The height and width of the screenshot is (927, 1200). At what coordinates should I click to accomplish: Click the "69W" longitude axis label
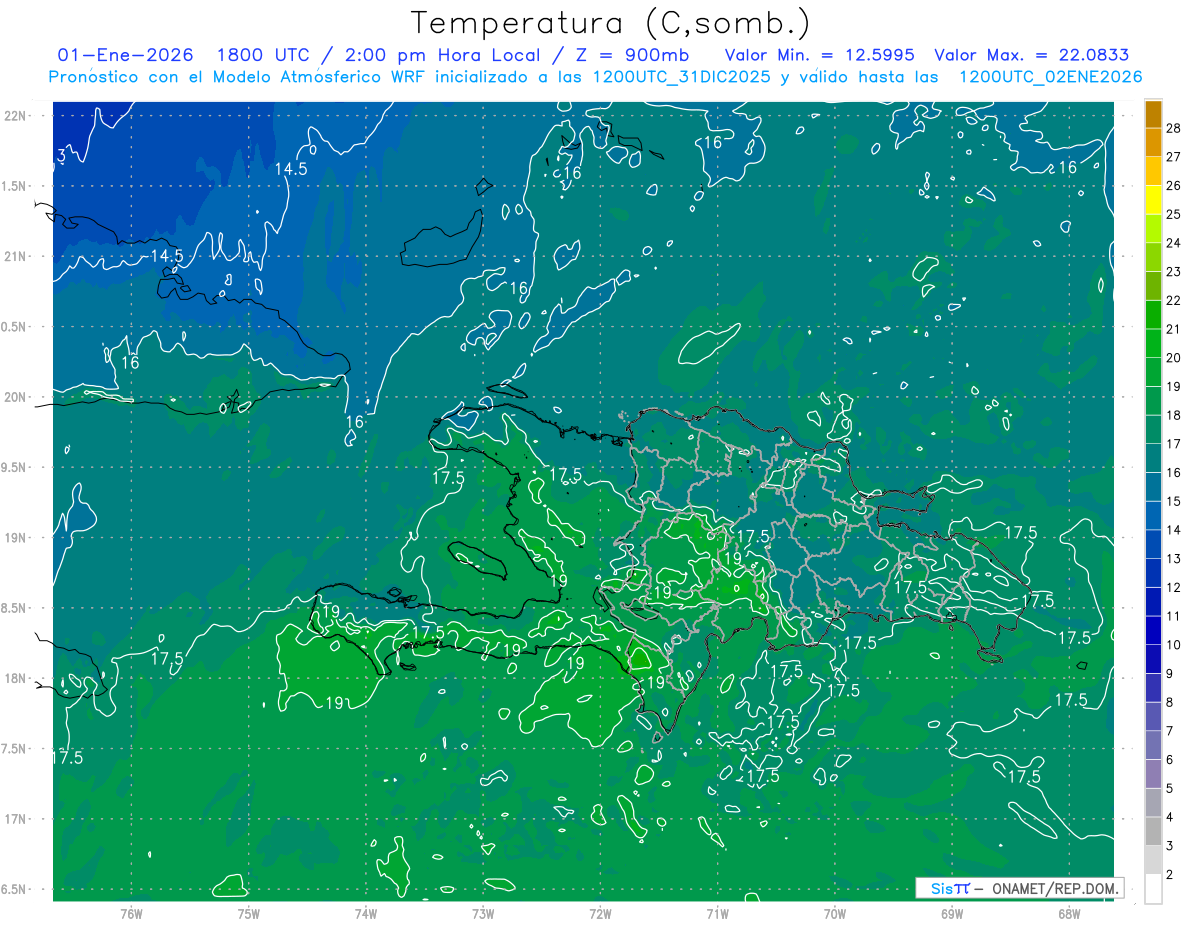[x=952, y=914]
